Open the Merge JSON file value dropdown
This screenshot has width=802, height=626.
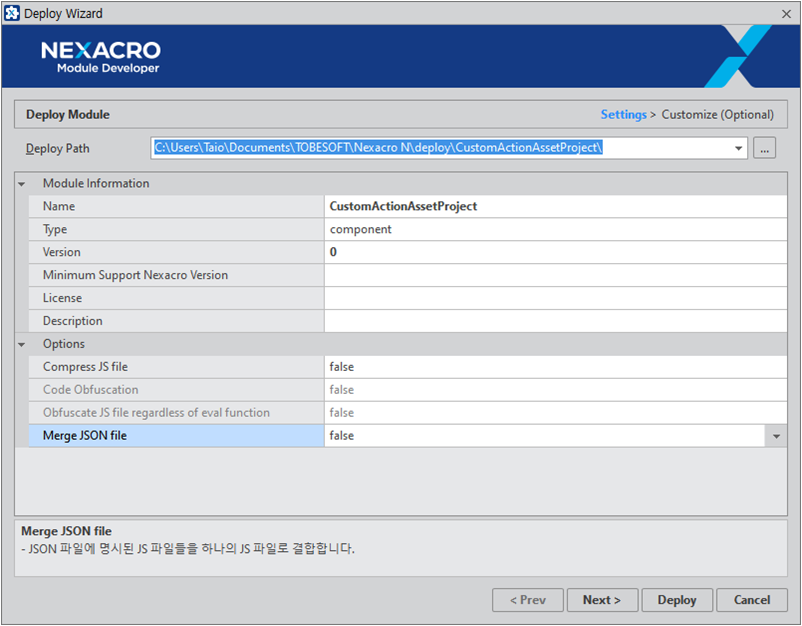[x=777, y=436]
